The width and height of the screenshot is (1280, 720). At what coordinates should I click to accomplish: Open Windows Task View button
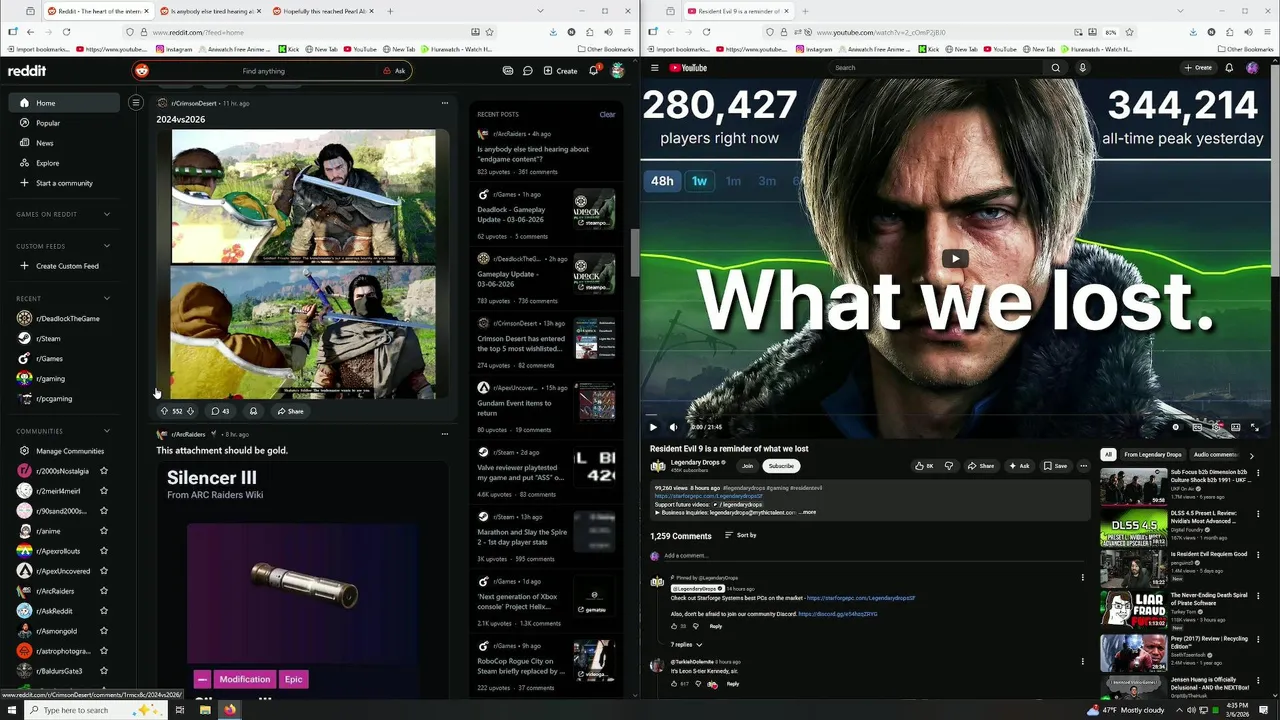[180, 710]
